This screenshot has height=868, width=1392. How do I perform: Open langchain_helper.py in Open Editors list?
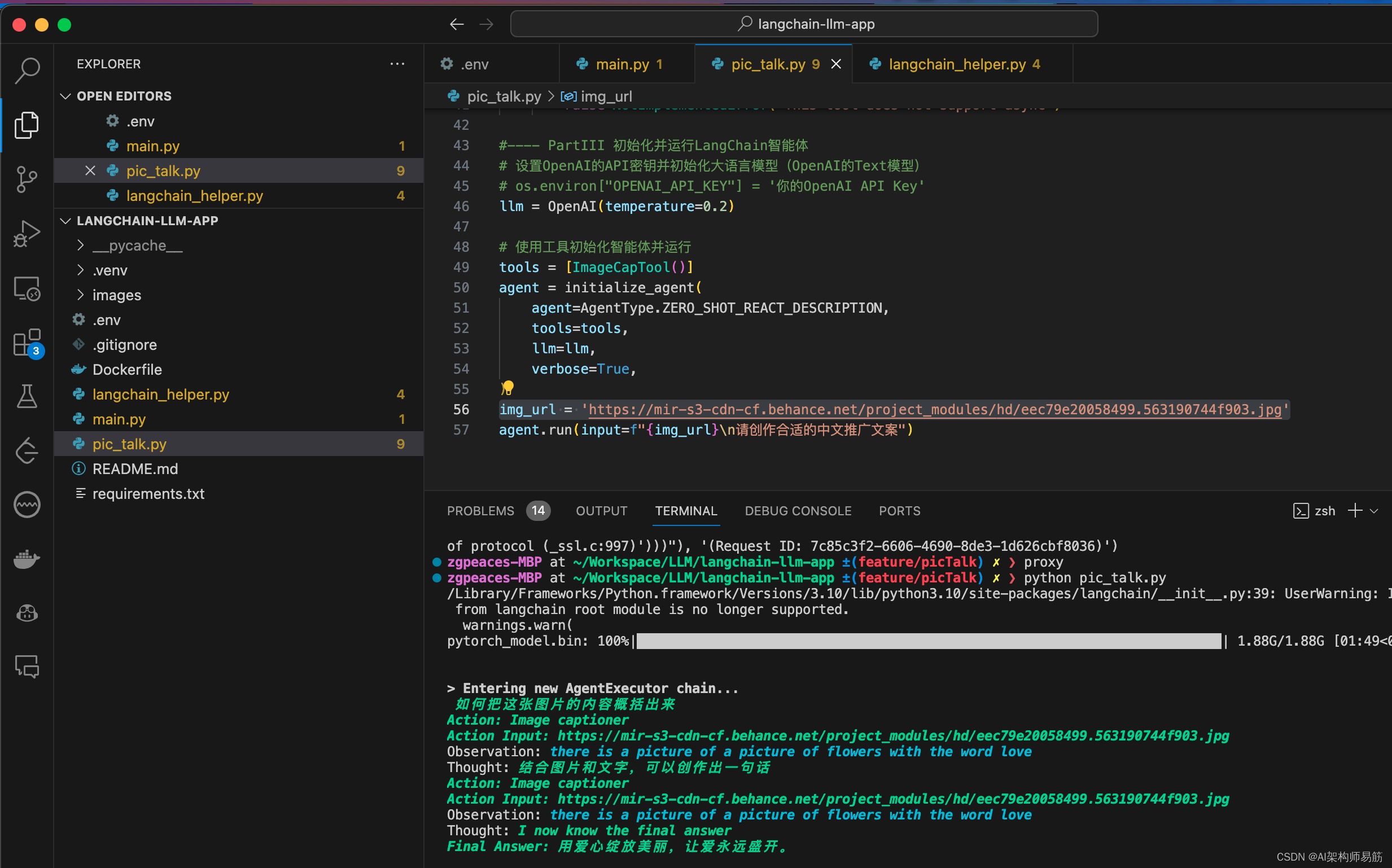coord(239,195)
